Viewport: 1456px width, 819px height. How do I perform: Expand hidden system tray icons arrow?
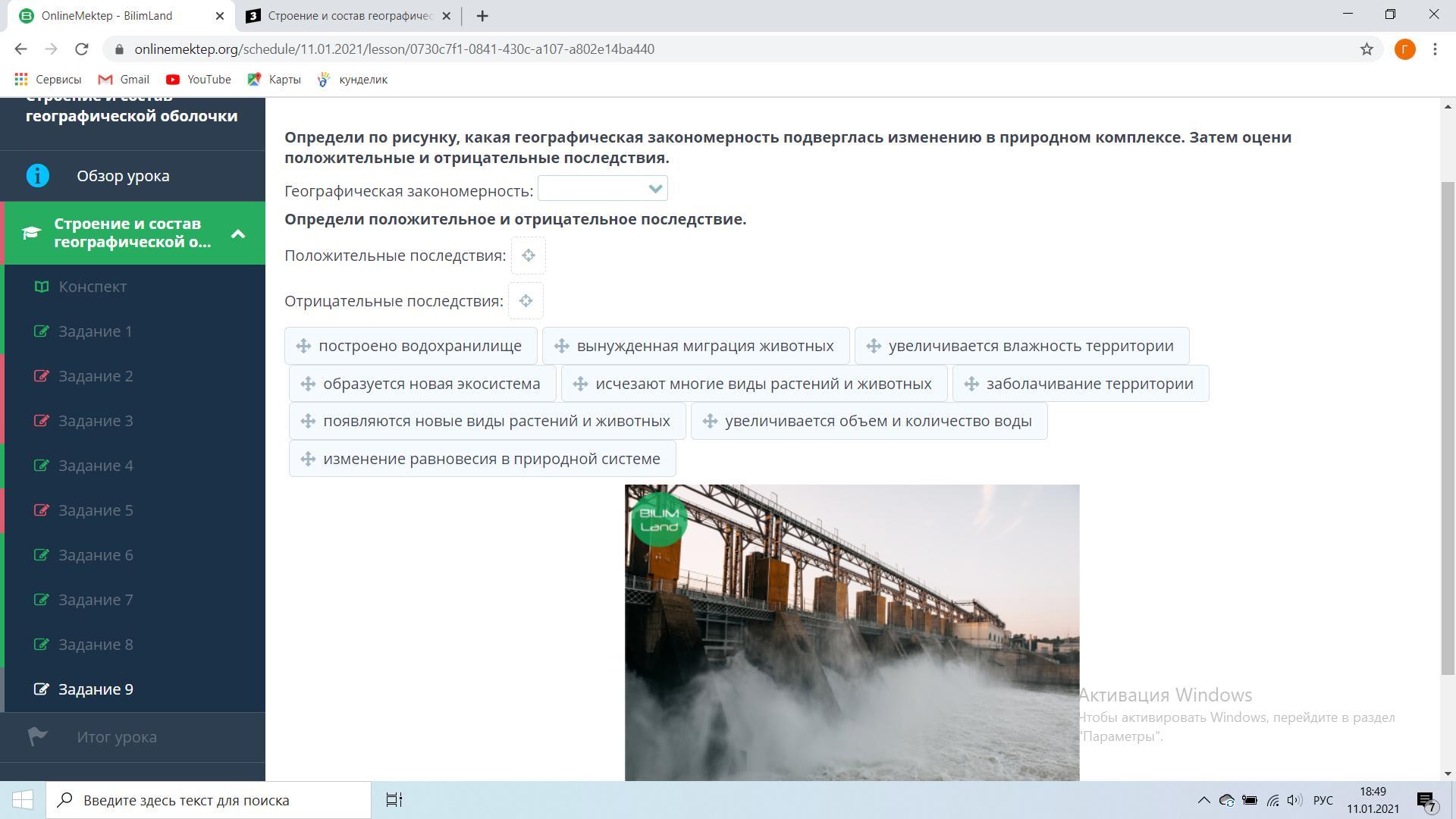(1203, 800)
